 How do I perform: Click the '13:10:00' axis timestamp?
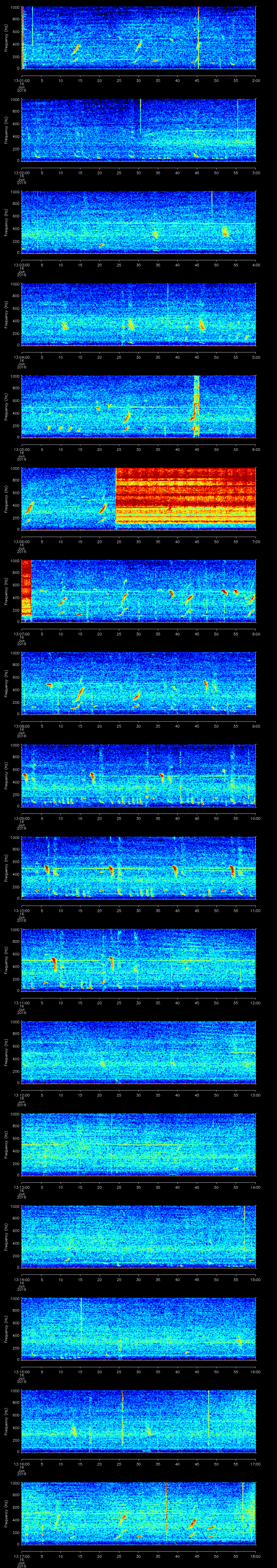click(x=21, y=910)
